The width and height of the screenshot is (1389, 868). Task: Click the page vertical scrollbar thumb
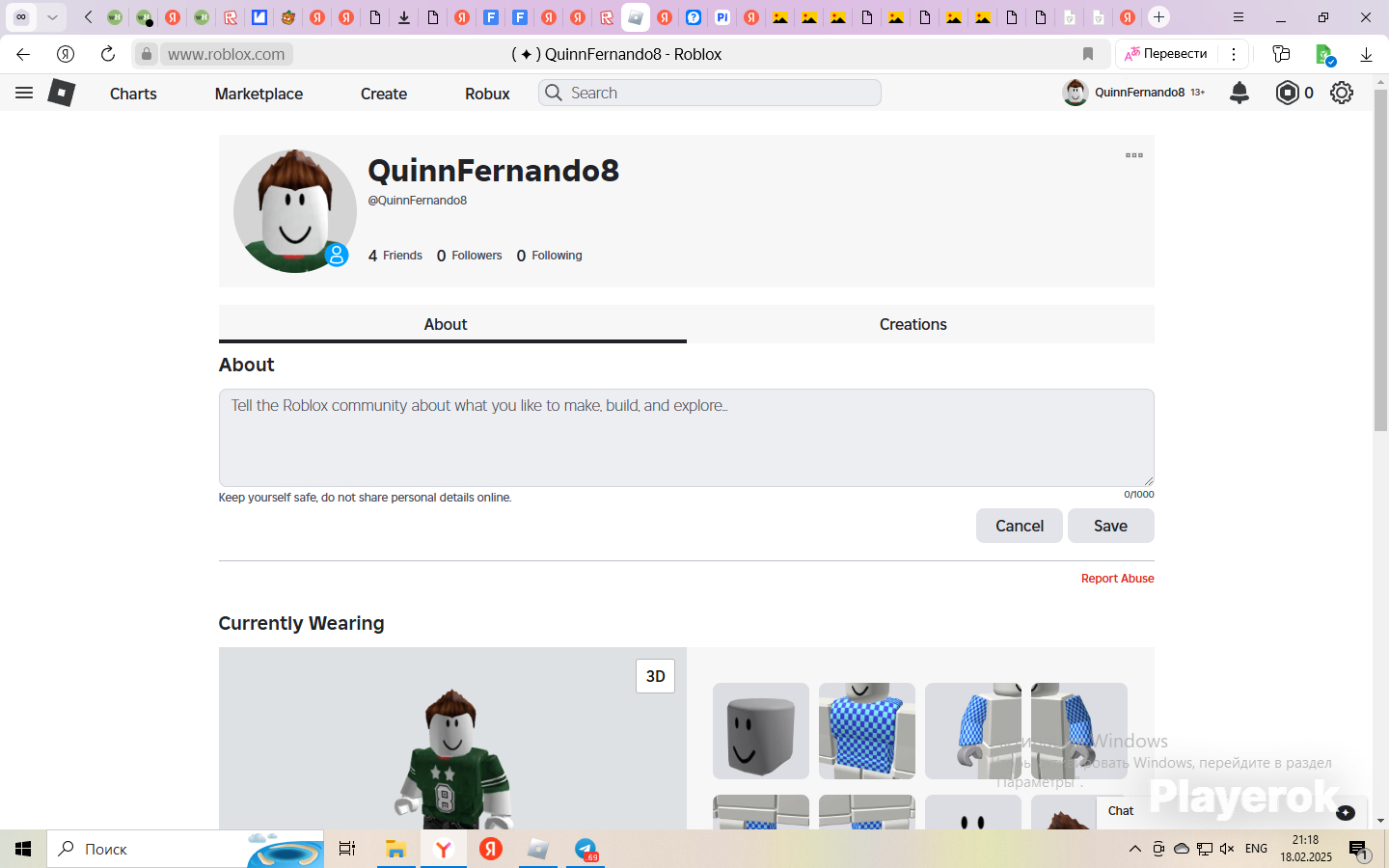(1380, 258)
